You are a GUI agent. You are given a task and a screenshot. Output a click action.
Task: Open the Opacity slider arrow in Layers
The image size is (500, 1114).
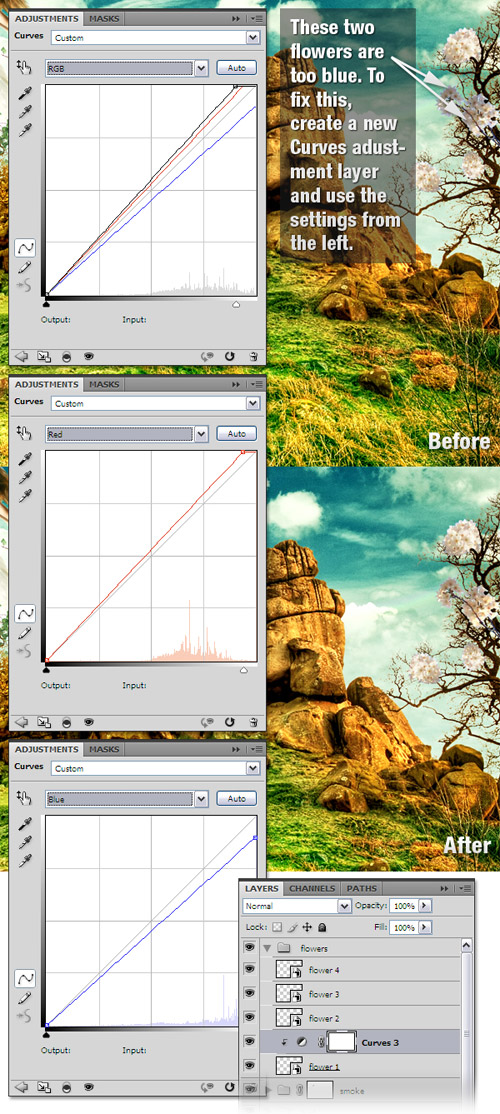pos(425,906)
